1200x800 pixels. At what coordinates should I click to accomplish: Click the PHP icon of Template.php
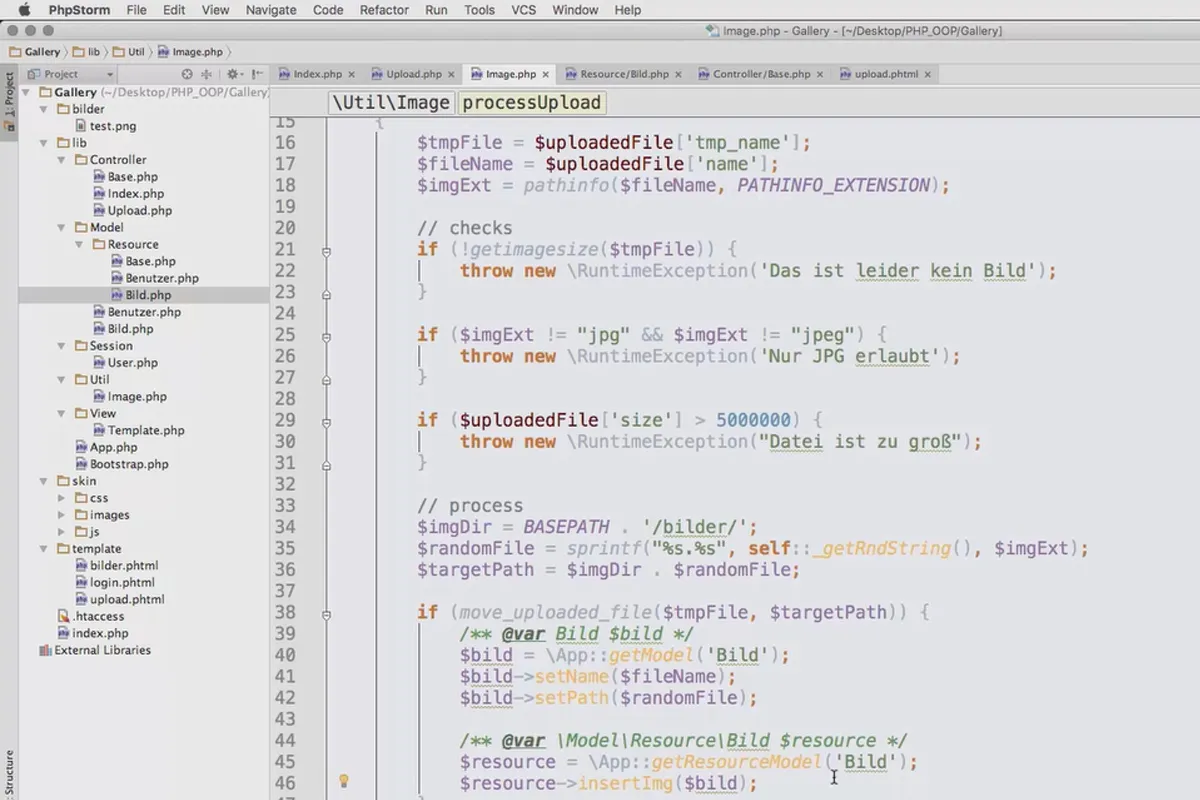99,430
